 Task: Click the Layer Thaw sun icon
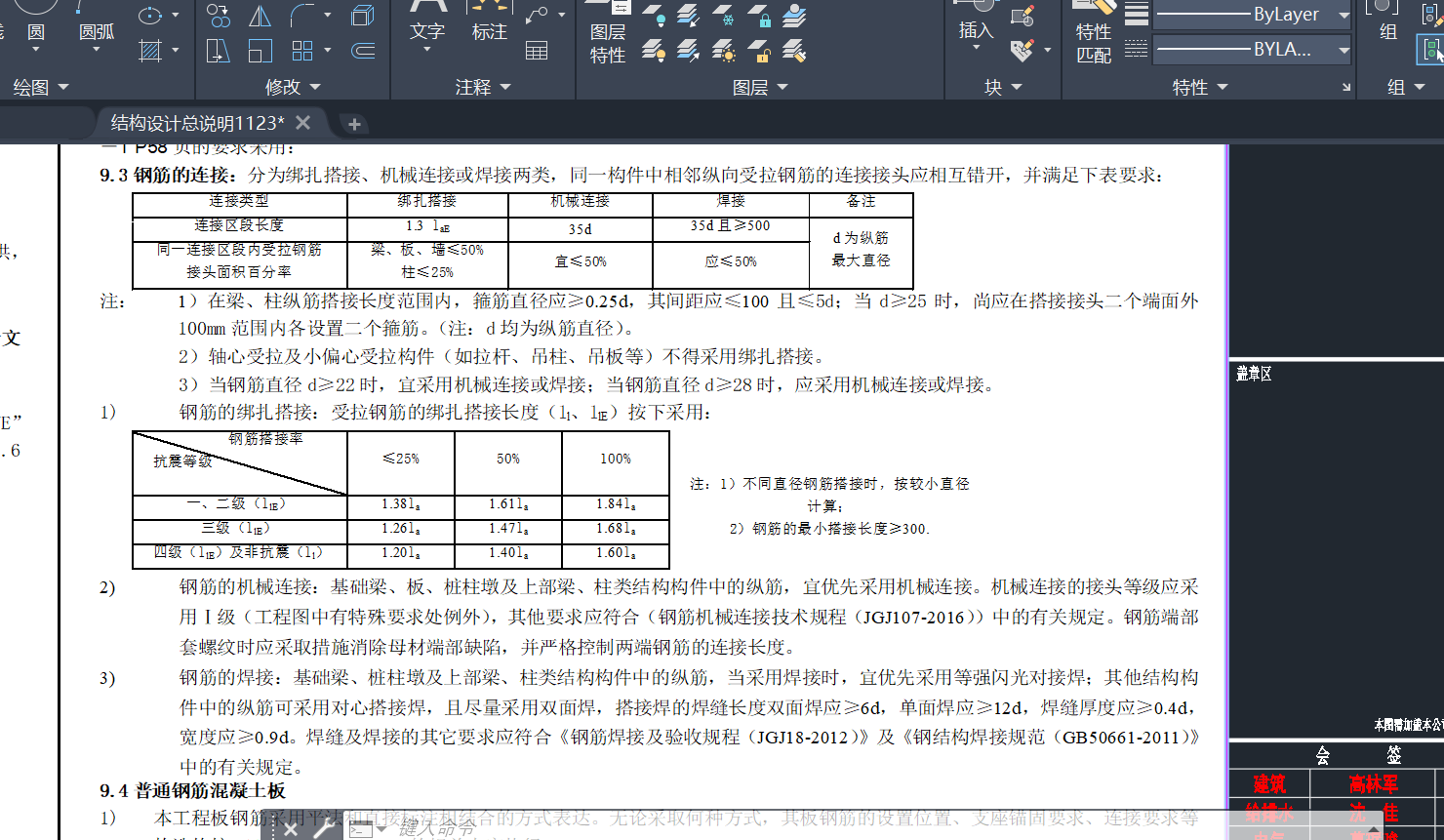tap(724, 51)
